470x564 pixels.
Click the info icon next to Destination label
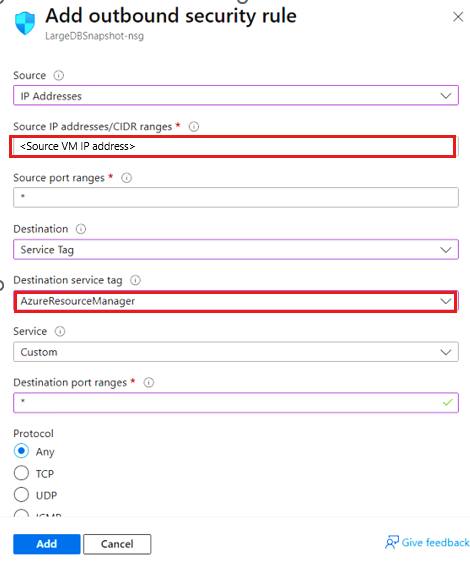pos(81,229)
